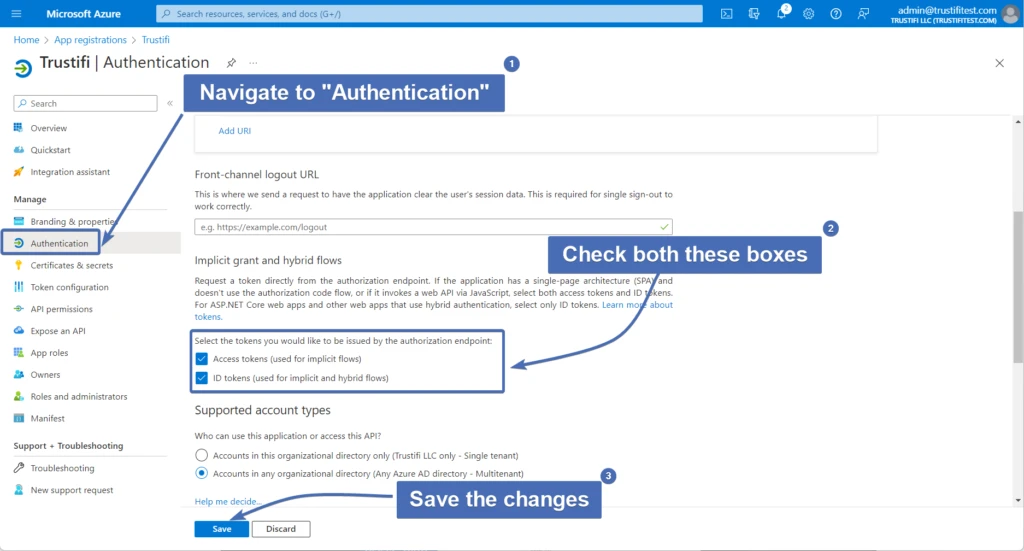
Task: Click the New support request icon
Action: pyautogui.click(x=18, y=490)
